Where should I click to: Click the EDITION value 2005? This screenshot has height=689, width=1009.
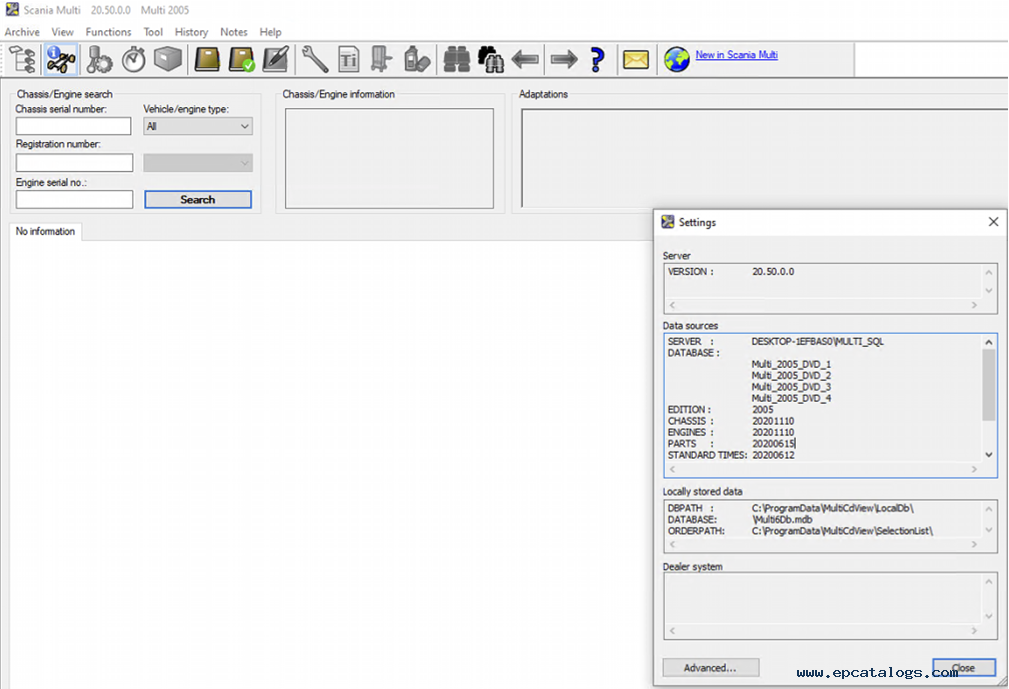click(763, 409)
